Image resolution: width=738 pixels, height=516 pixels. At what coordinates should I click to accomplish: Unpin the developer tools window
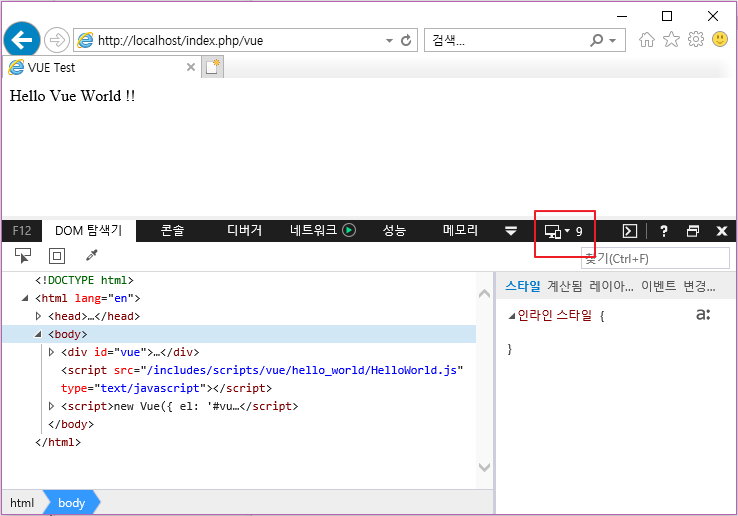[x=693, y=231]
